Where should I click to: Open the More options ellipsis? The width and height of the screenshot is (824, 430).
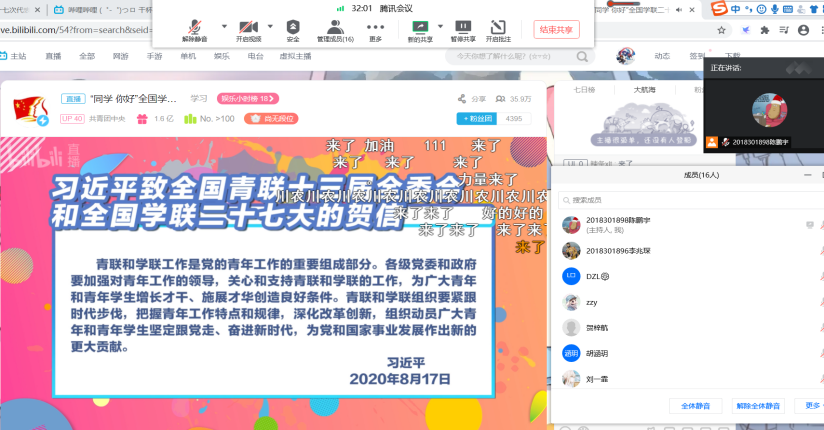coord(376,29)
